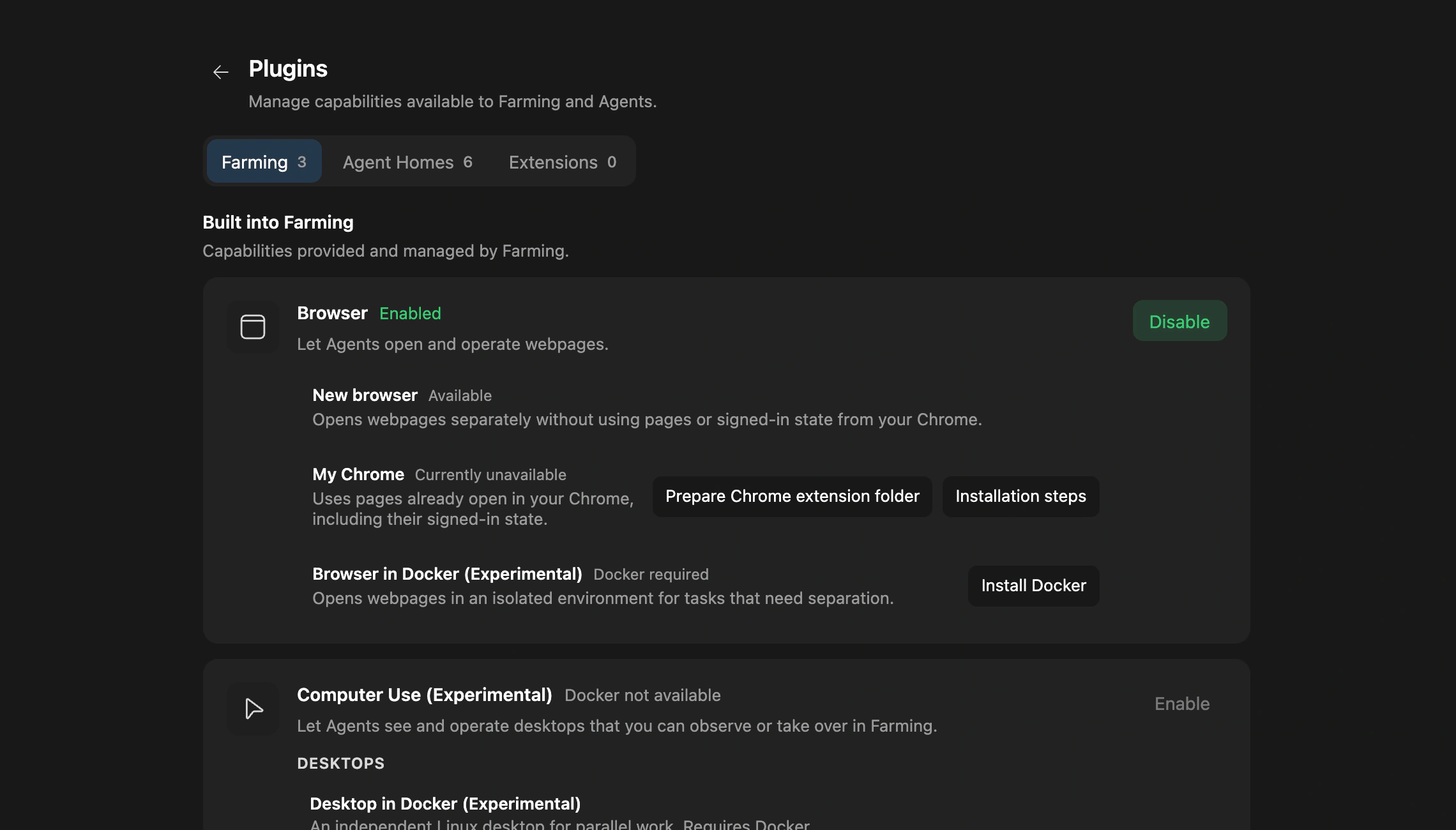The height and width of the screenshot is (830, 1456).
Task: Enable Computer Use (Experimental)
Action: tap(1182, 704)
